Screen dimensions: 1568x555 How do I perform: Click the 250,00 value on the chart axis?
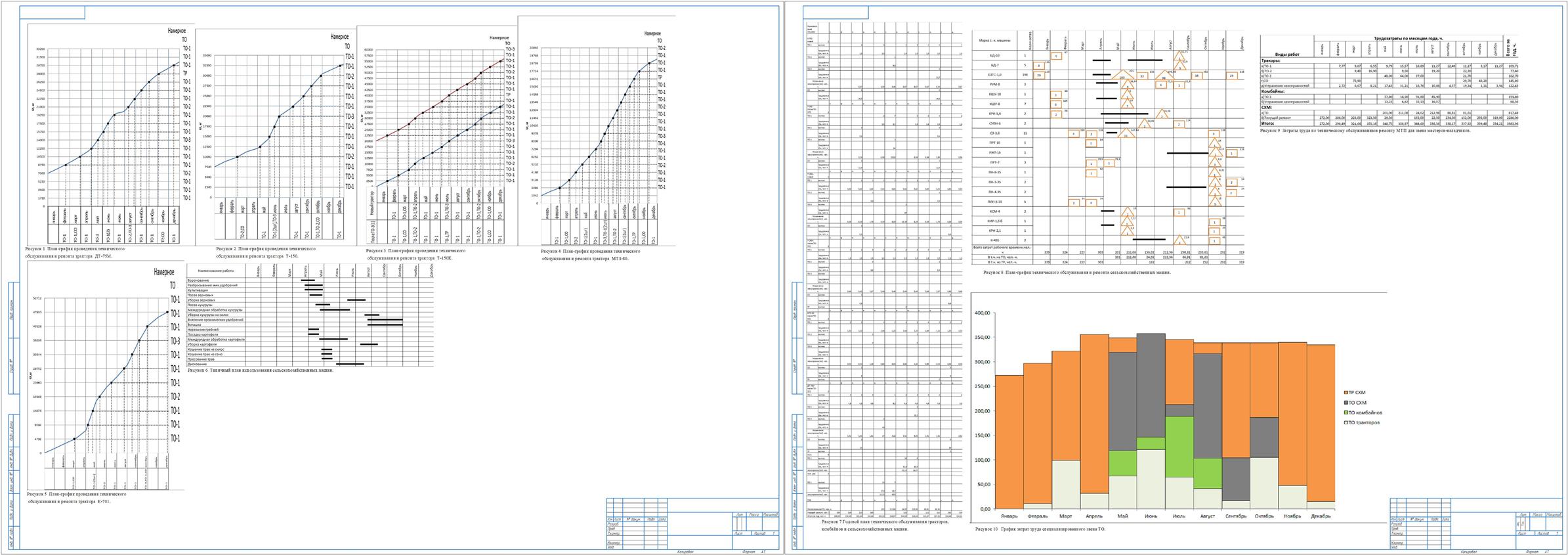[x=982, y=386]
